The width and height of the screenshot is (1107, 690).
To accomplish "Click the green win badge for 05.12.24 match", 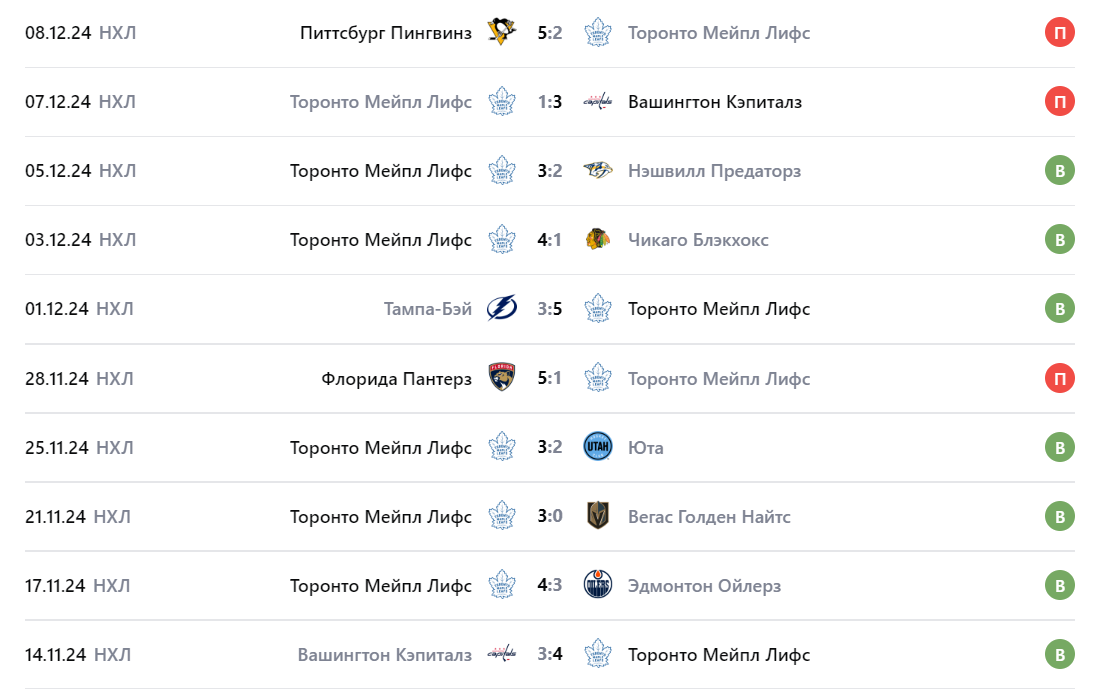I will coord(1059,170).
